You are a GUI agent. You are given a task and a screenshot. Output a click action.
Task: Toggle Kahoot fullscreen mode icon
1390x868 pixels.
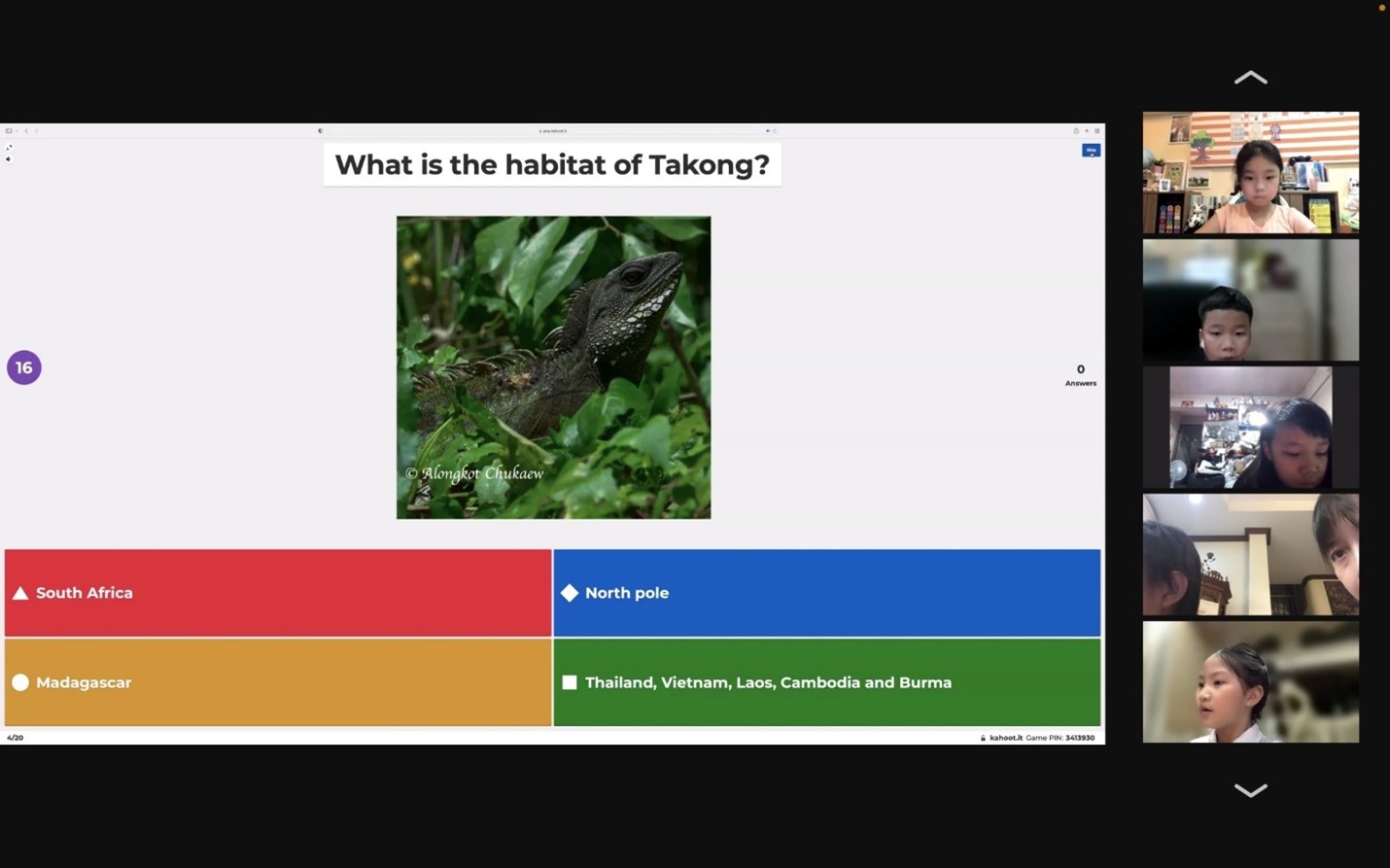point(9,148)
